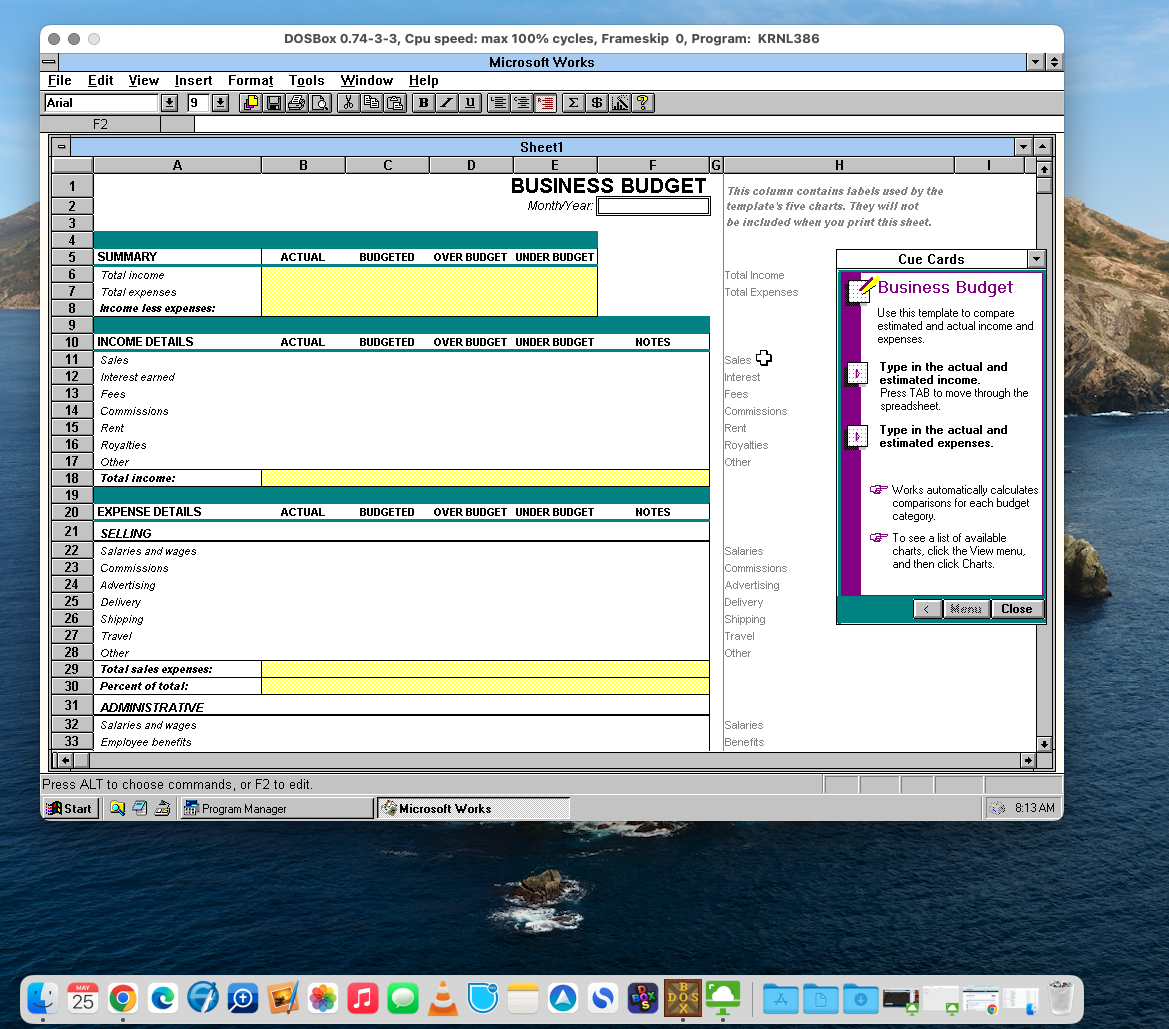Open the font name dropdown arrow
Image resolution: width=1169 pixels, height=1029 pixels.
(169, 103)
